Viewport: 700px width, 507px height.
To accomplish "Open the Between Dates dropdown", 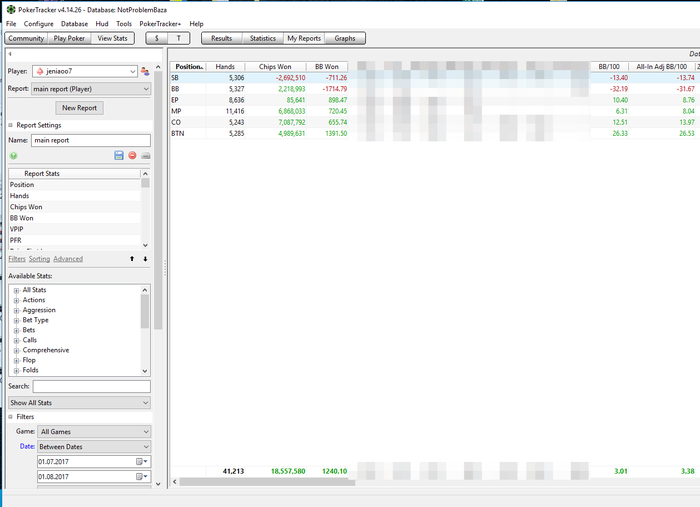I will coord(94,447).
